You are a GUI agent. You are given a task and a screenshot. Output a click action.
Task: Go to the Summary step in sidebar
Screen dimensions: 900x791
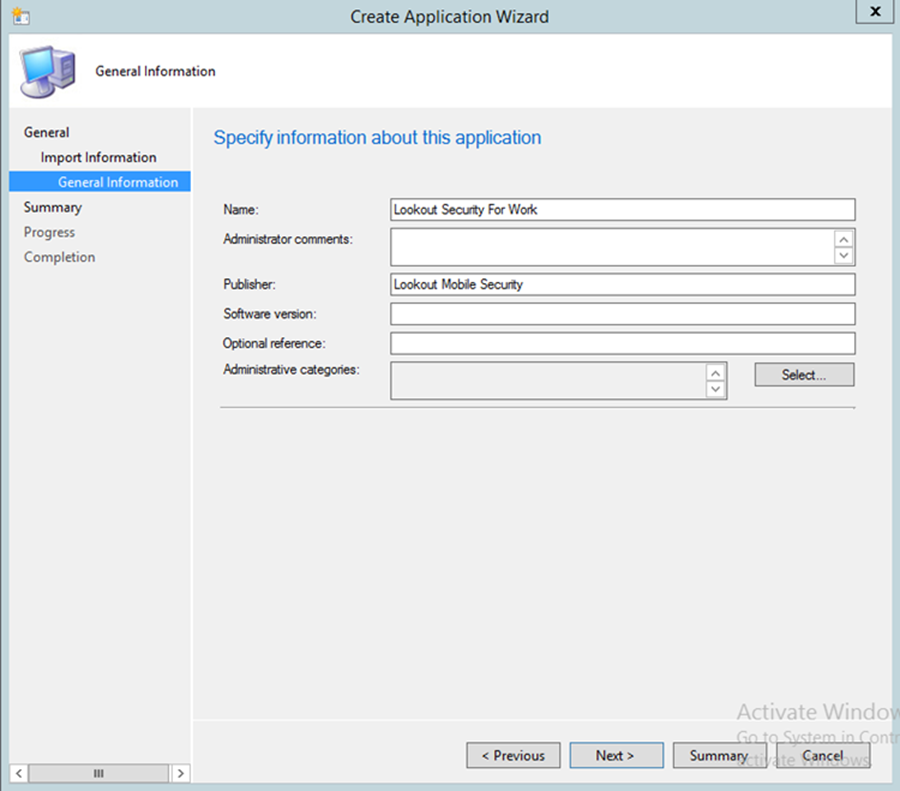[53, 207]
